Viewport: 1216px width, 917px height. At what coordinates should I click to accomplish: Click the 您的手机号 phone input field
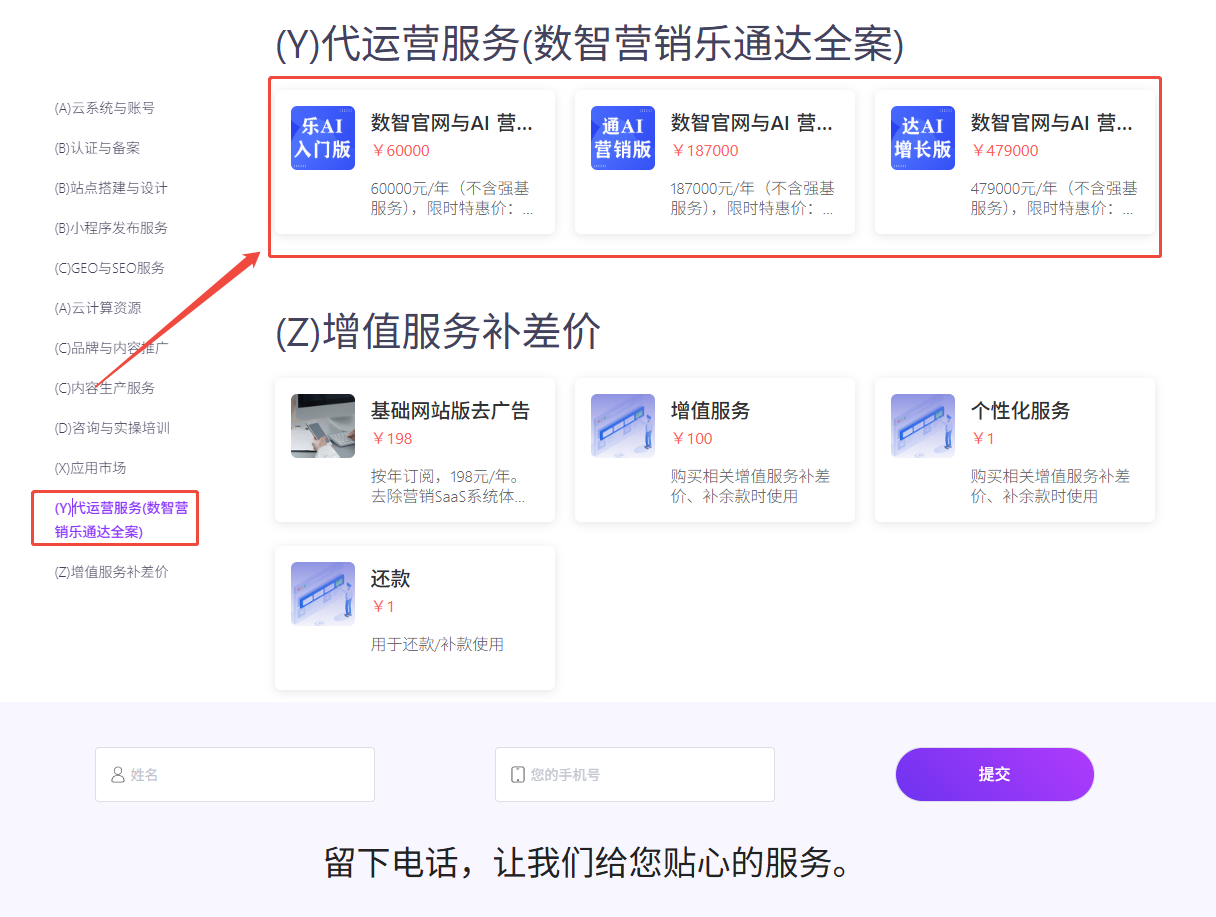[635, 774]
